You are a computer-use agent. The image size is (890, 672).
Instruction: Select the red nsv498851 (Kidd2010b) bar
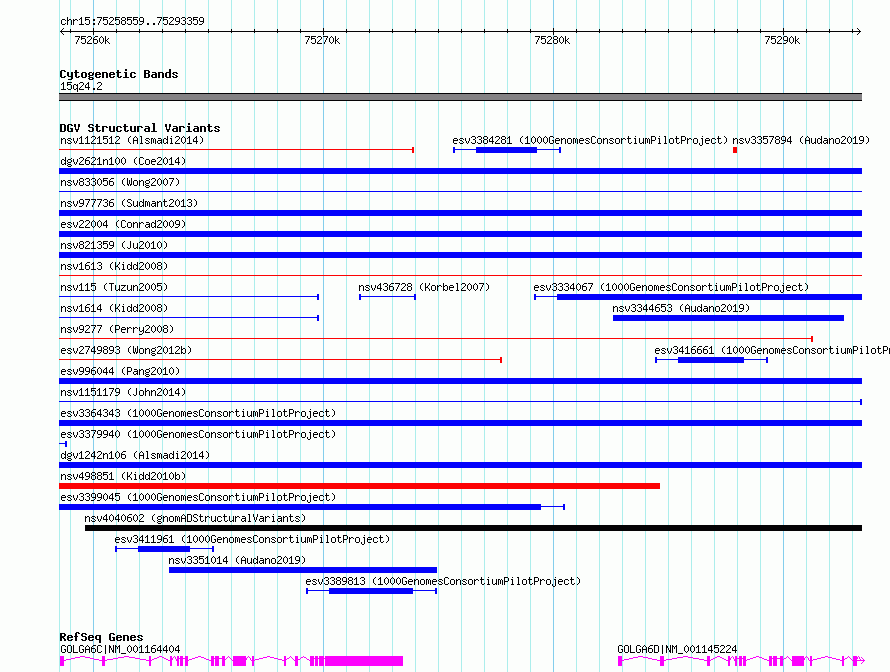(359, 486)
